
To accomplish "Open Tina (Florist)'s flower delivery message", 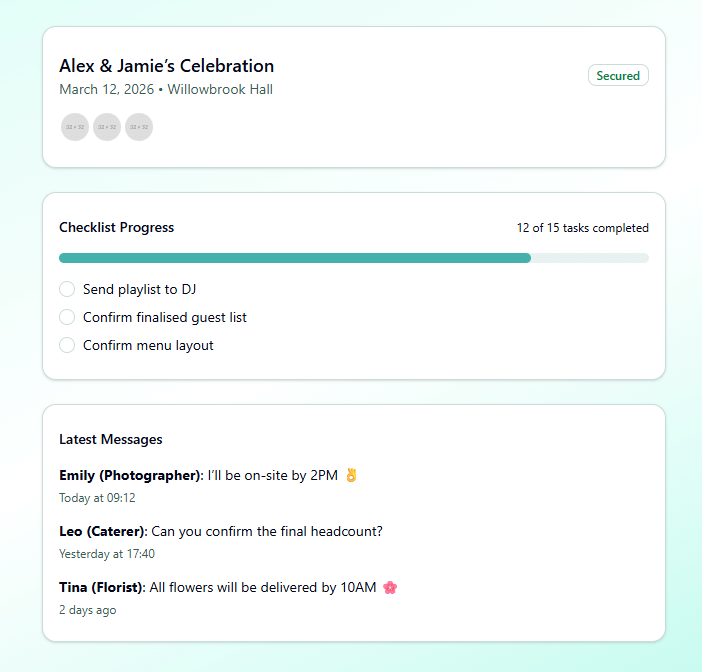I will click(217, 587).
